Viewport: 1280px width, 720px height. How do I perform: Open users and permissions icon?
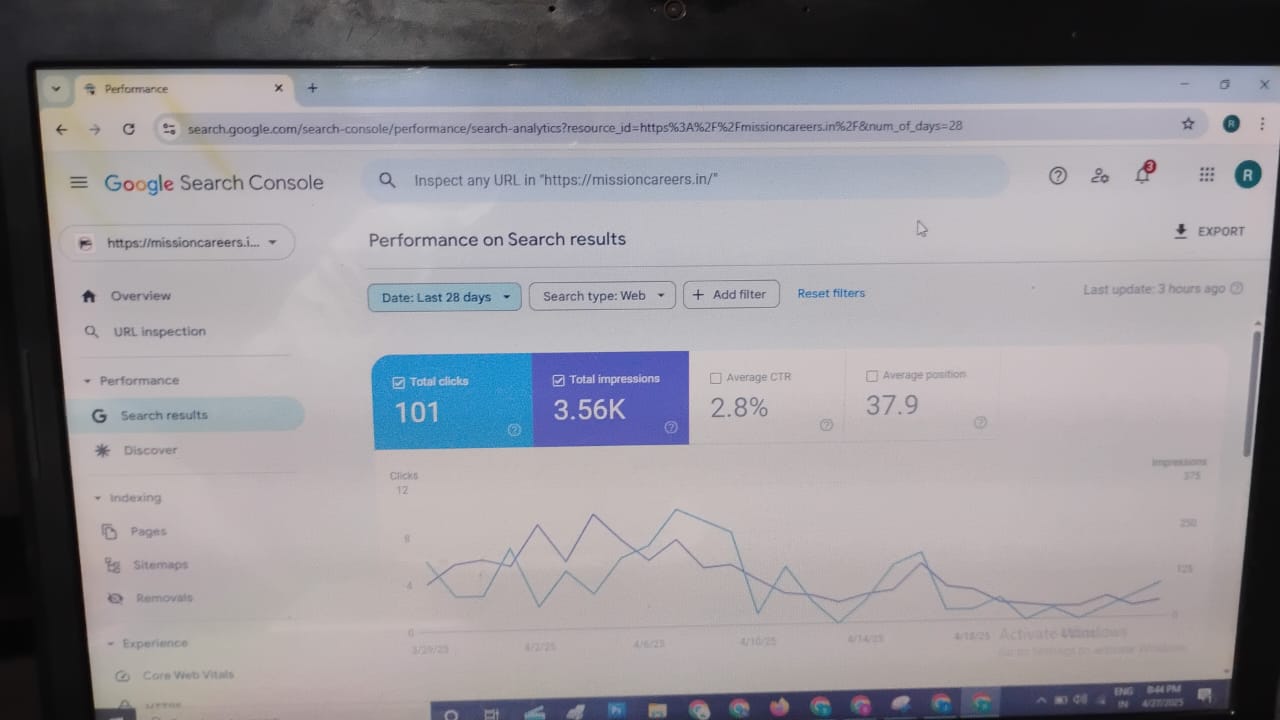1100,176
